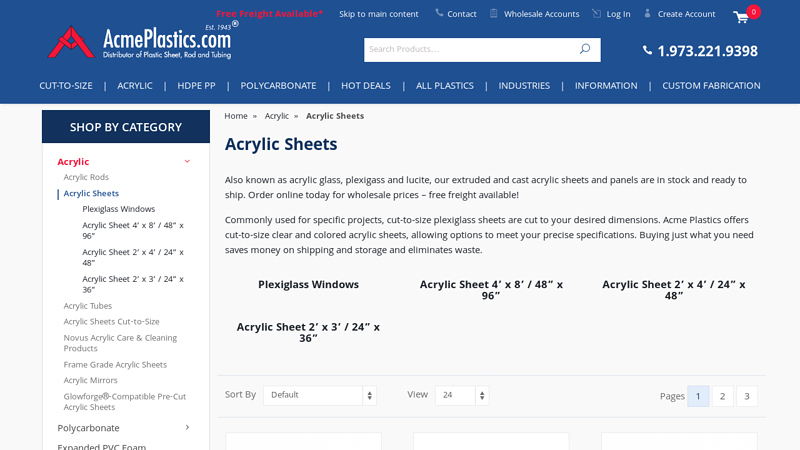Click the Wholesale Accounts clipboard icon
800x450 pixels.
[x=493, y=13]
